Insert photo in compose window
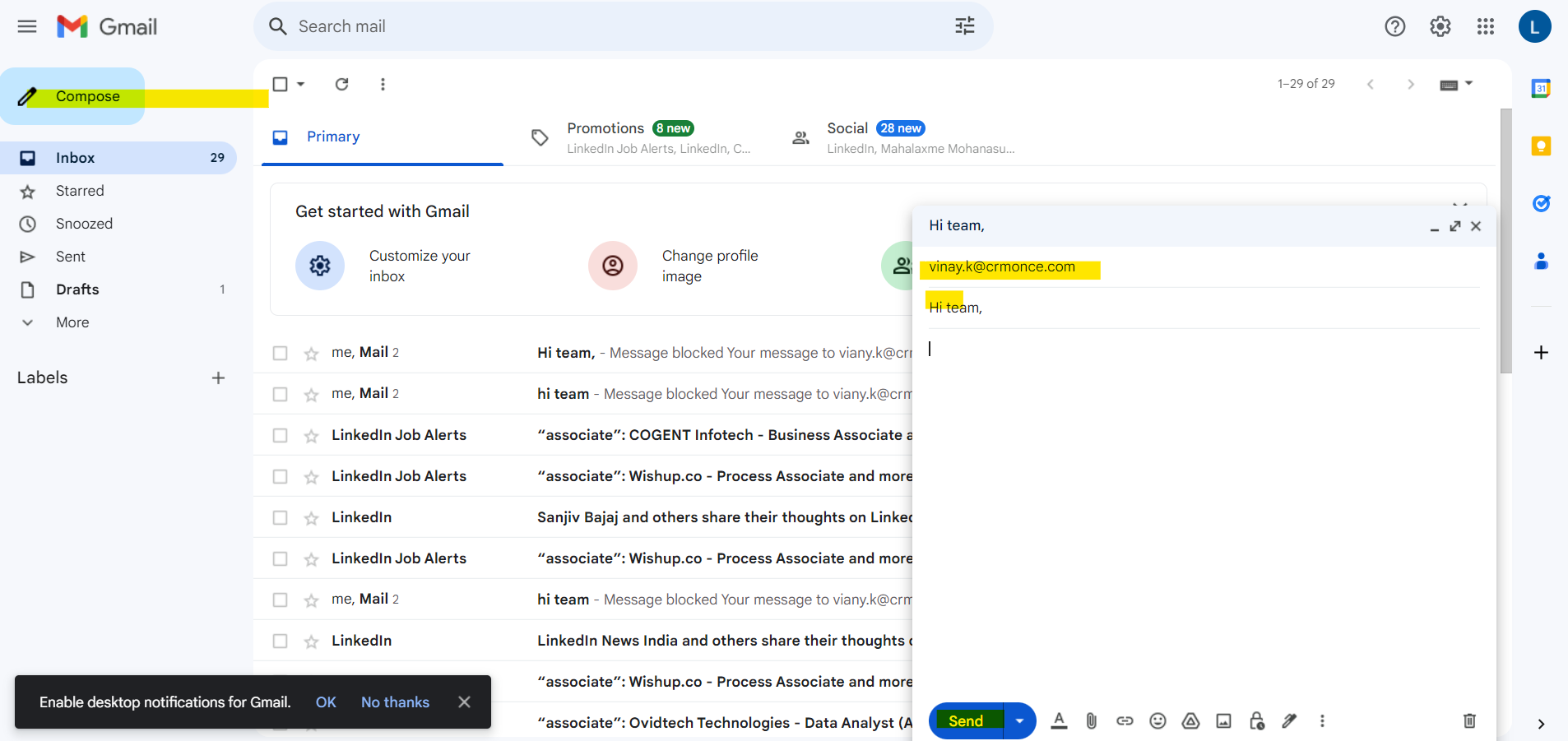 [x=1224, y=721]
